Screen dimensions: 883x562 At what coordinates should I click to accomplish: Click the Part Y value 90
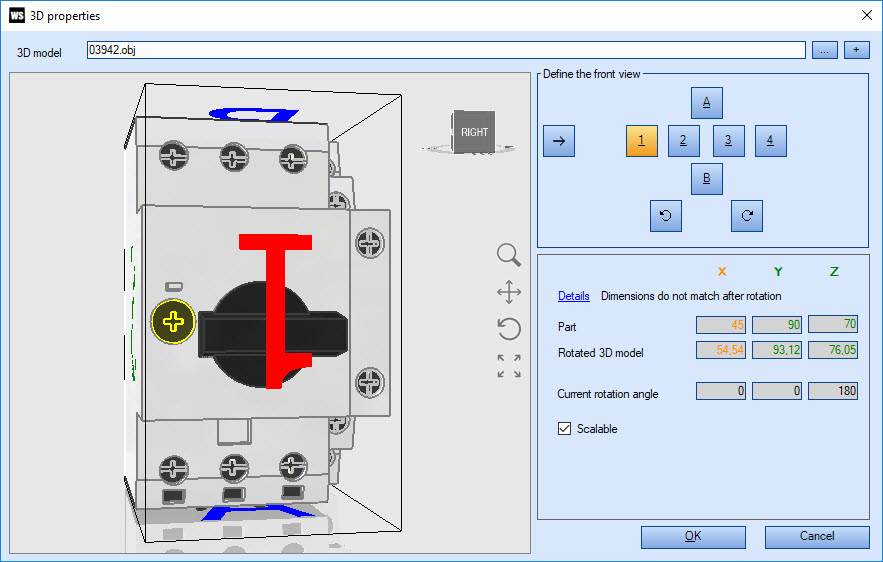tap(777, 324)
